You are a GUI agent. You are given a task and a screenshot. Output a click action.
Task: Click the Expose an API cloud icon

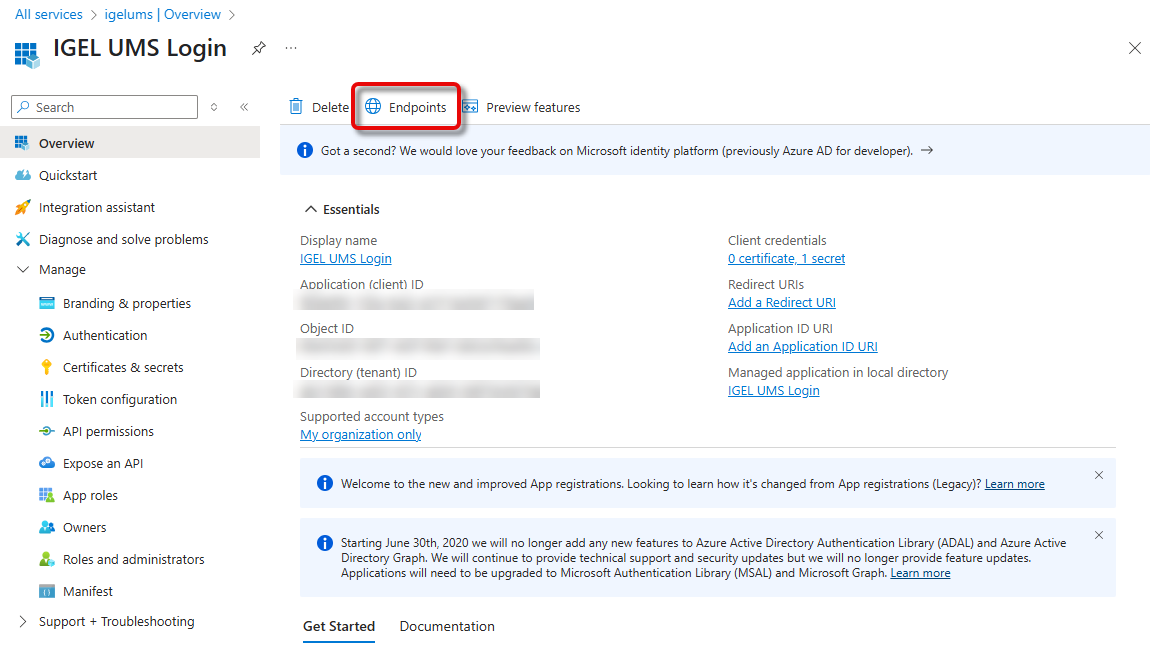coord(46,463)
